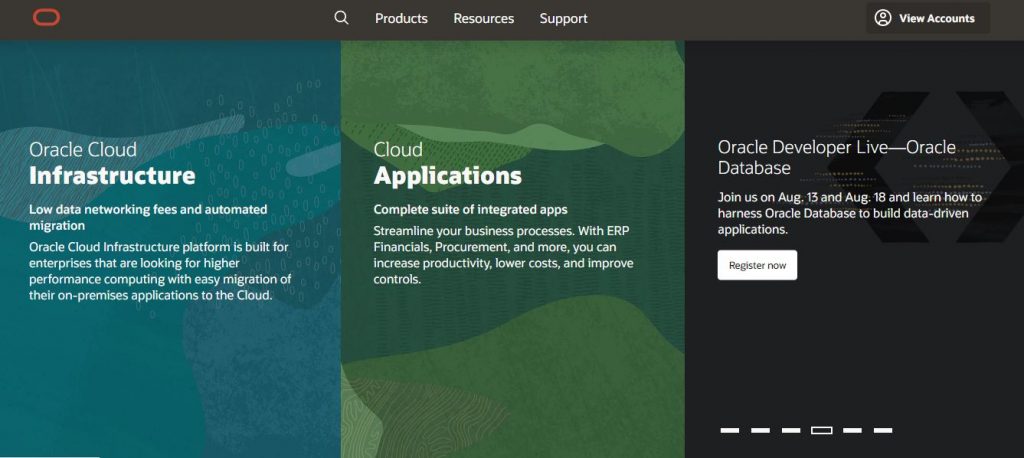Click the "Join us on Aug. 13" description
This screenshot has width=1024, height=458.
pyautogui.click(x=850, y=213)
